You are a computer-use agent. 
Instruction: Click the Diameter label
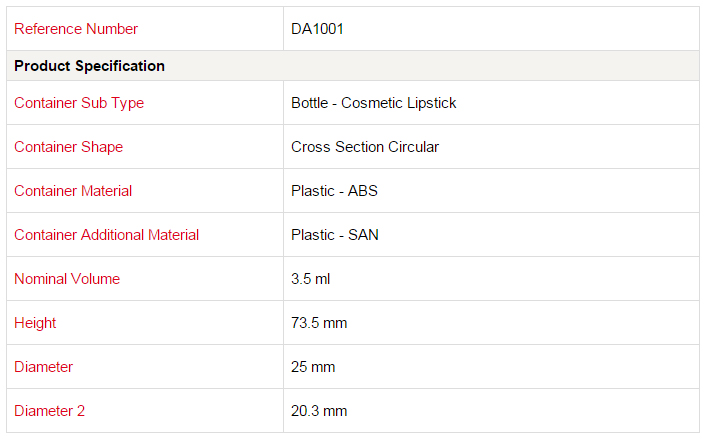tap(44, 367)
